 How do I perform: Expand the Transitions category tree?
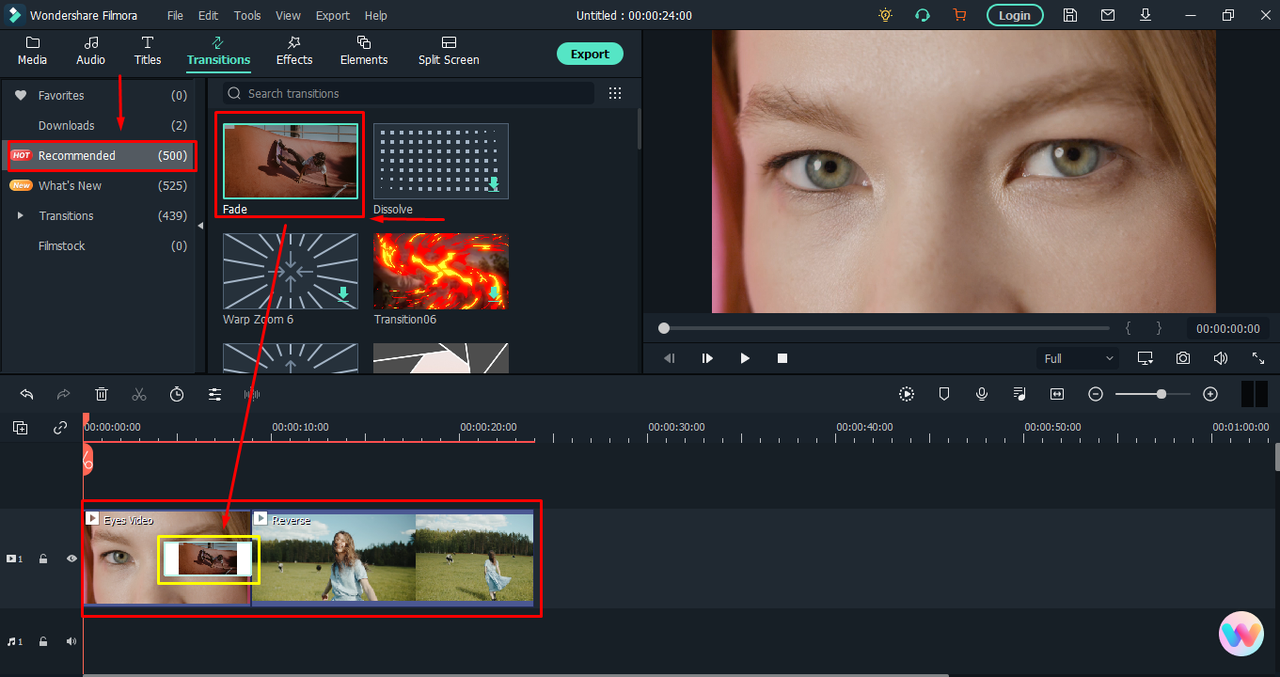pos(20,216)
